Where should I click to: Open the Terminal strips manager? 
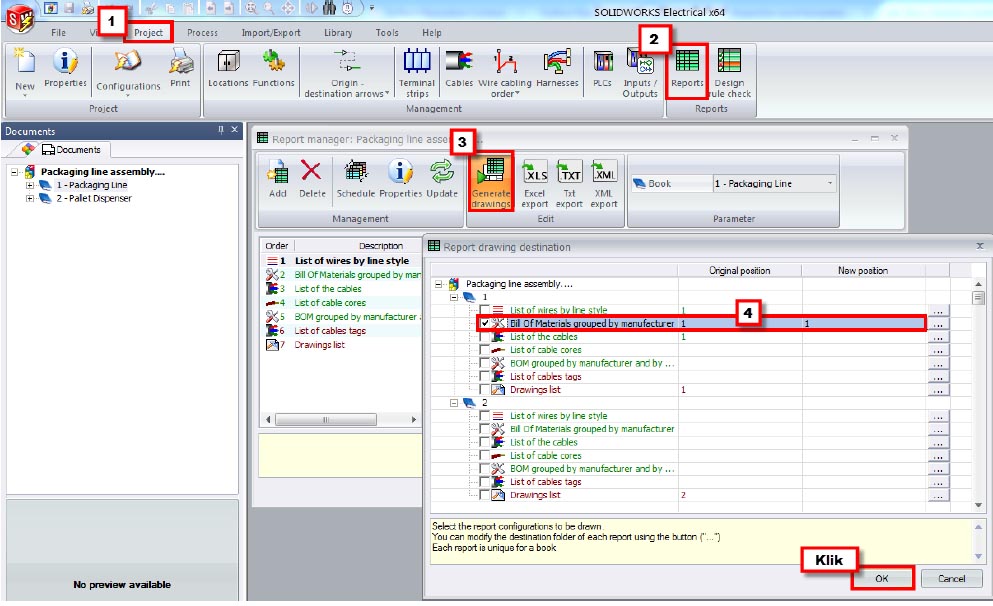417,70
